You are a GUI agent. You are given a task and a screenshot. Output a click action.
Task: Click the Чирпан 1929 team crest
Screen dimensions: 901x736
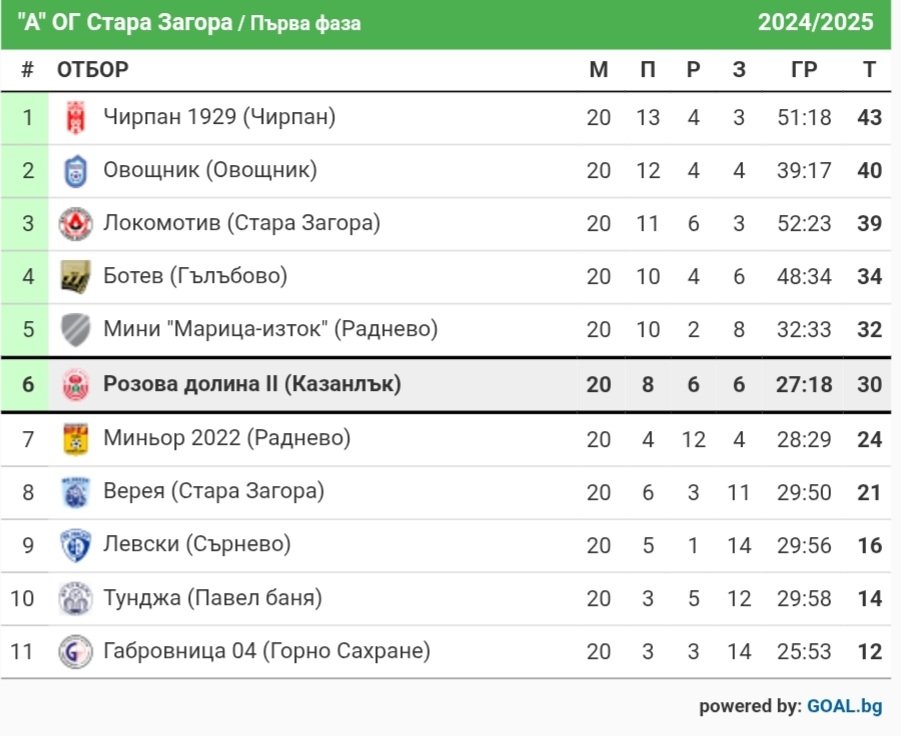pyautogui.click(x=75, y=118)
